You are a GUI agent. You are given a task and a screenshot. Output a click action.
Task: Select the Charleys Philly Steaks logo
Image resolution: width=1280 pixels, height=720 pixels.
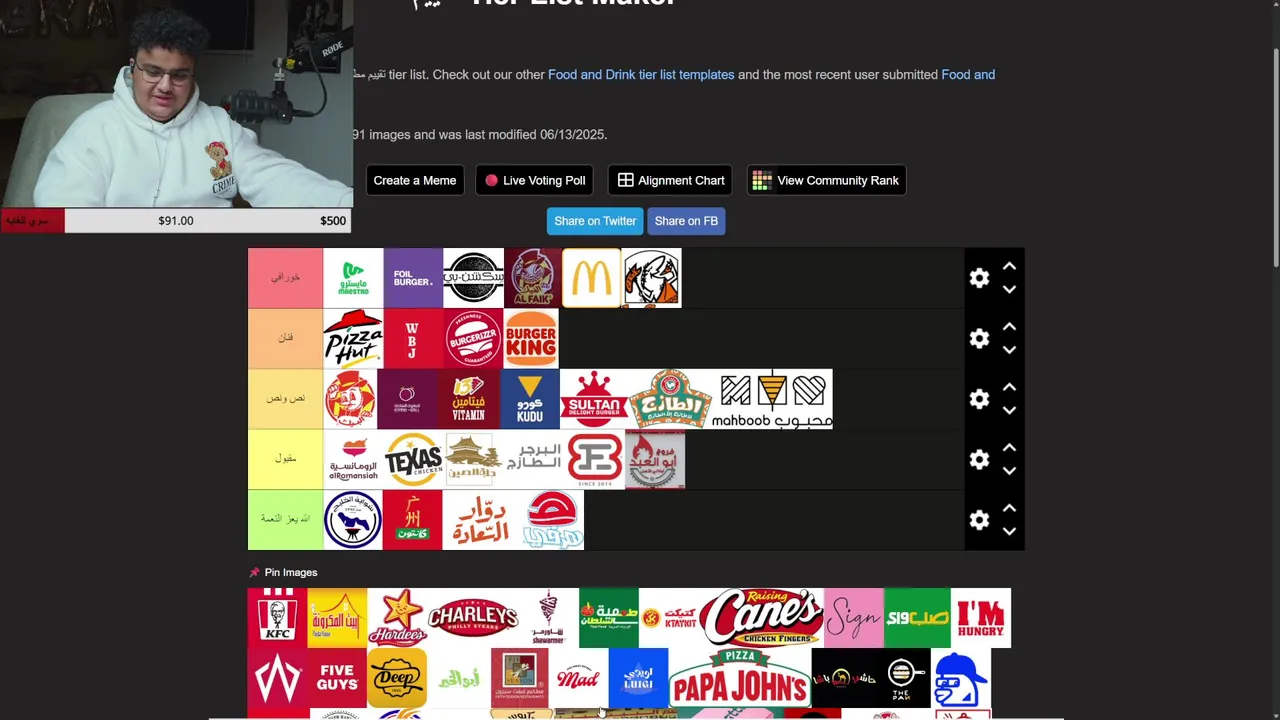[473, 618]
